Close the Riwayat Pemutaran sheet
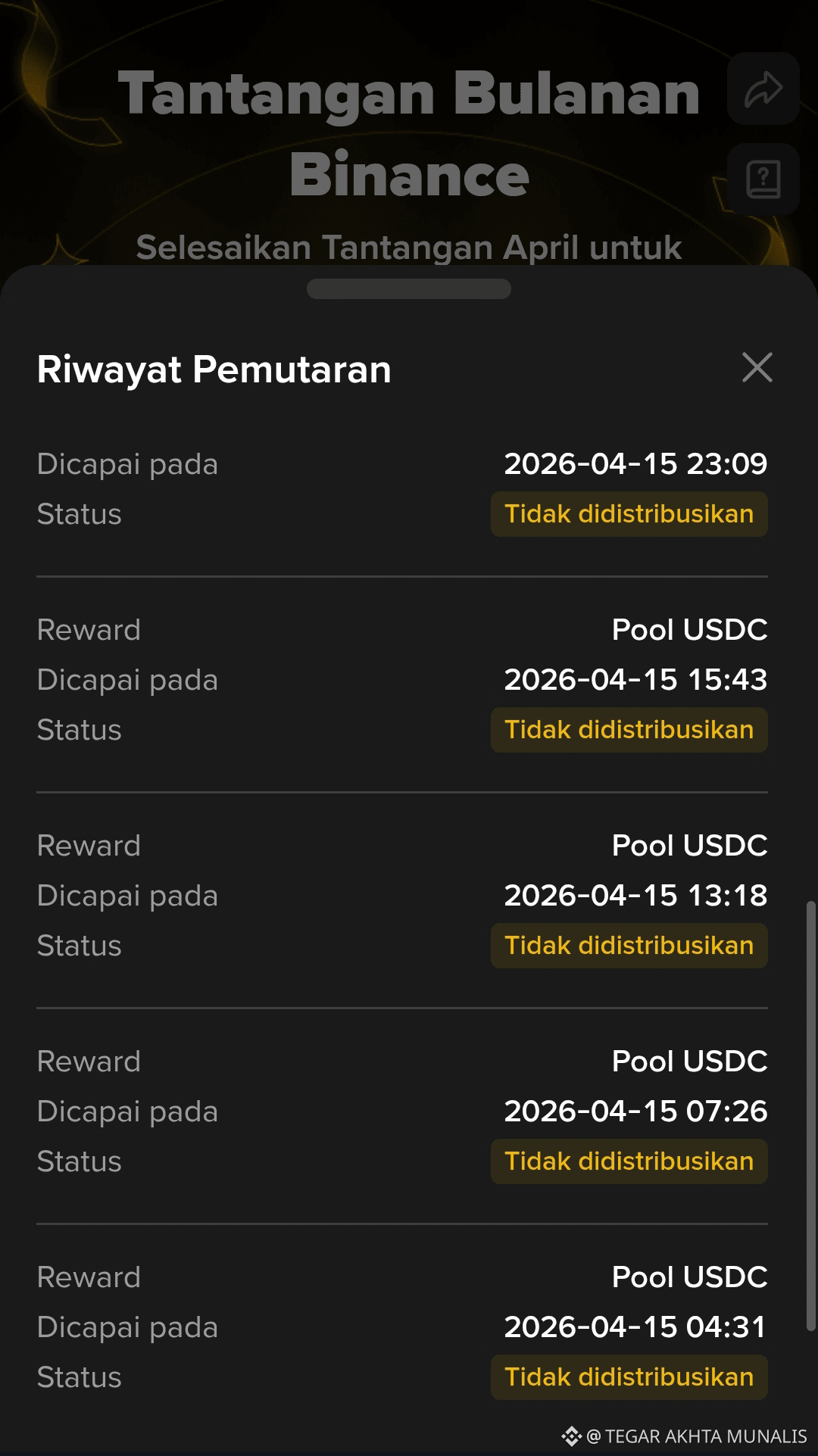Screen dimensions: 818x1456 (x=757, y=368)
